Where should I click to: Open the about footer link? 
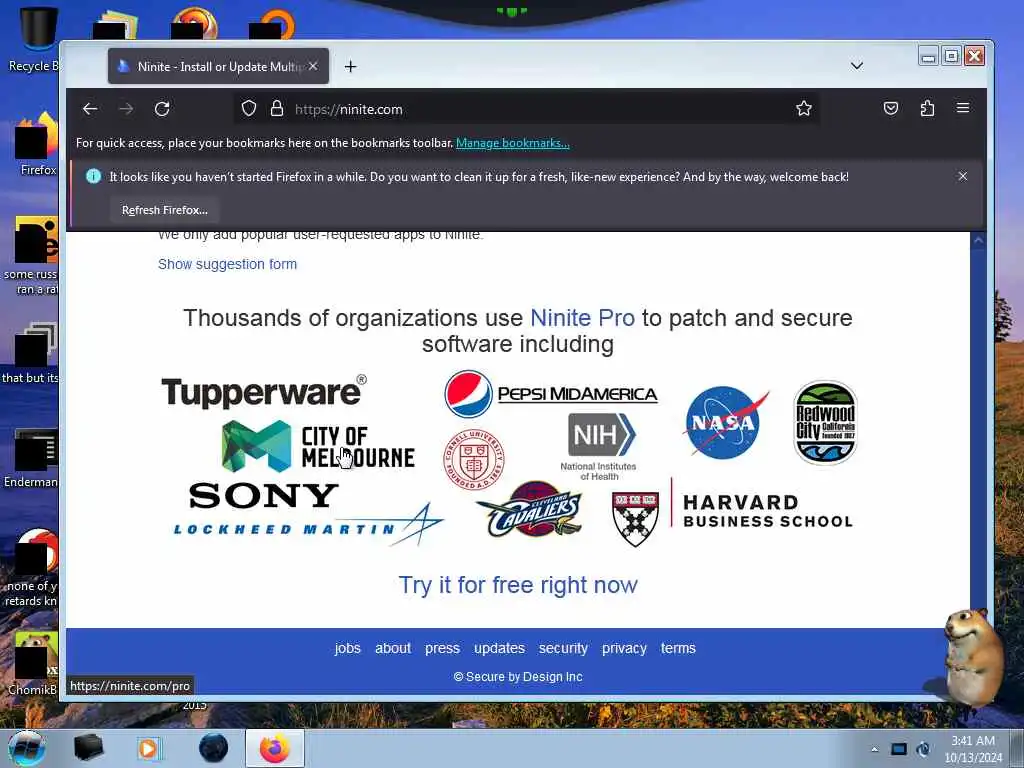(392, 648)
